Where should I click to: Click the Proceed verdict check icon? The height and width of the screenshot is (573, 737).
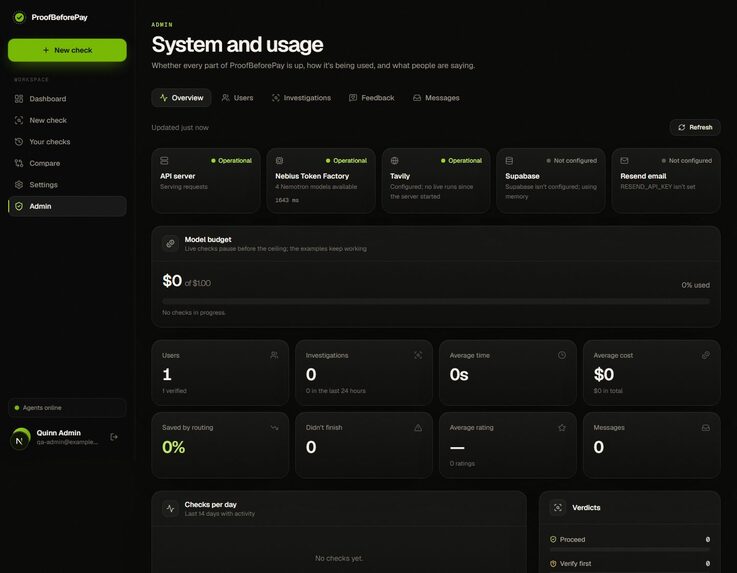[x=553, y=539]
